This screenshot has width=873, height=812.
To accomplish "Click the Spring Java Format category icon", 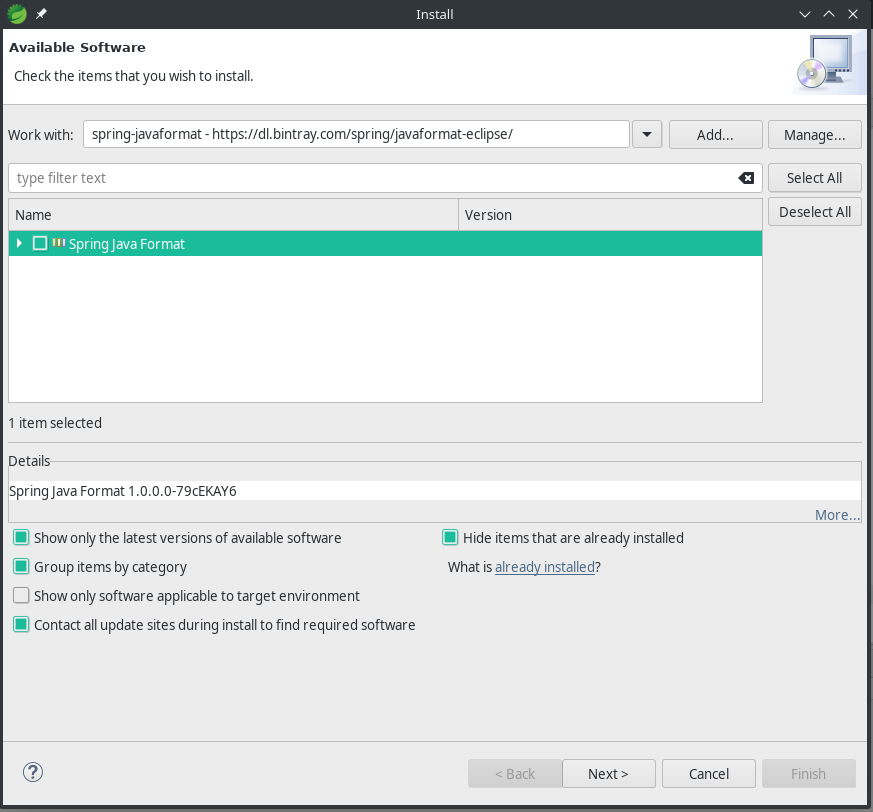I will coord(58,243).
